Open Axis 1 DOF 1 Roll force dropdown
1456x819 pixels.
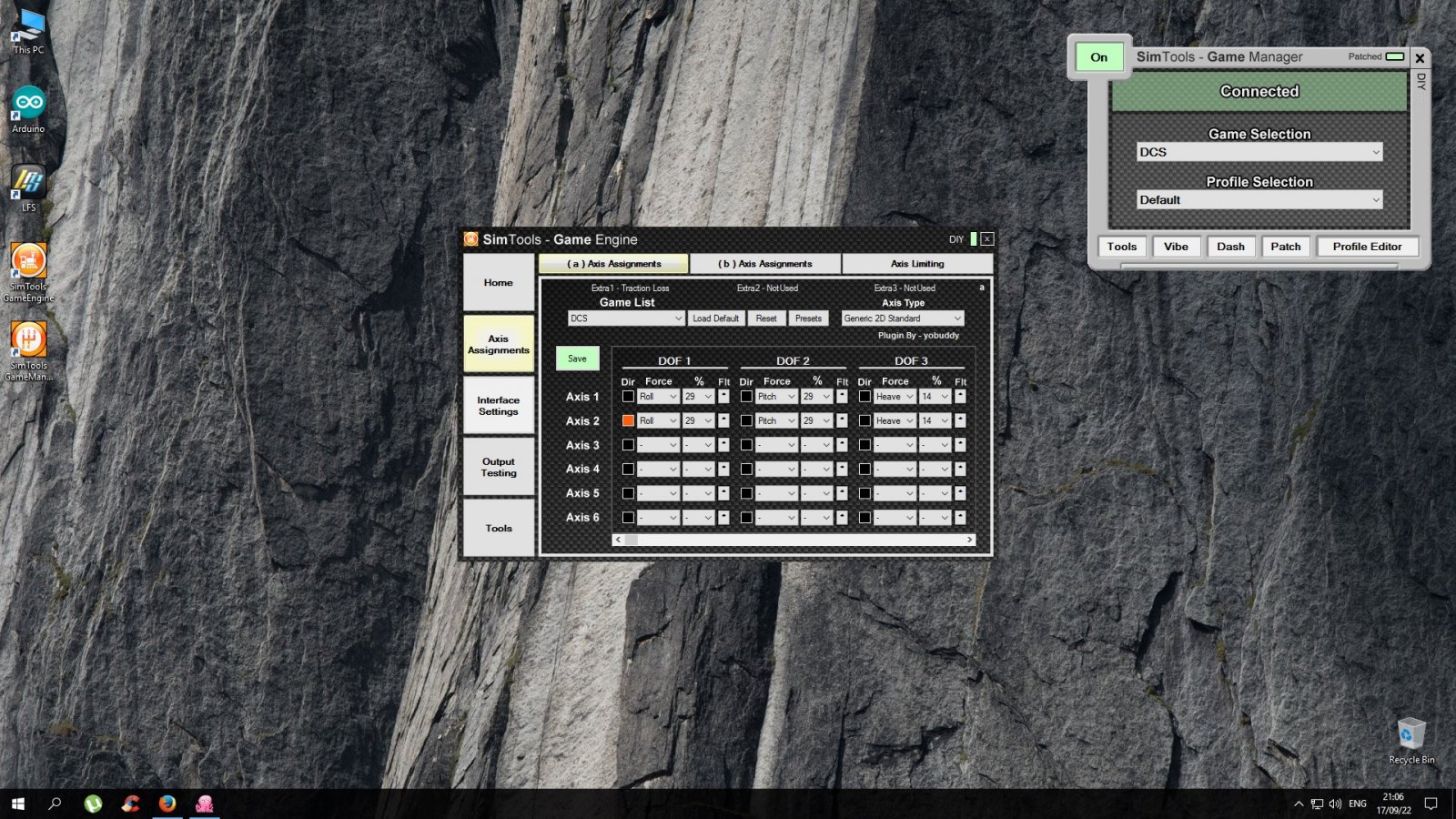coord(658,396)
